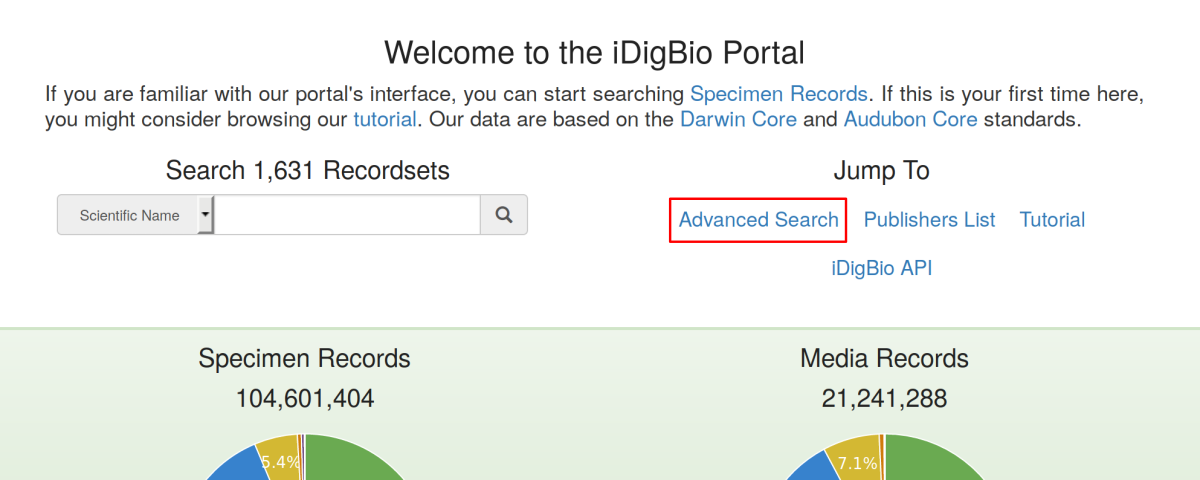This screenshot has width=1200, height=480.
Task: Follow the lowercase tutorial link in paragraph
Action: (385, 120)
